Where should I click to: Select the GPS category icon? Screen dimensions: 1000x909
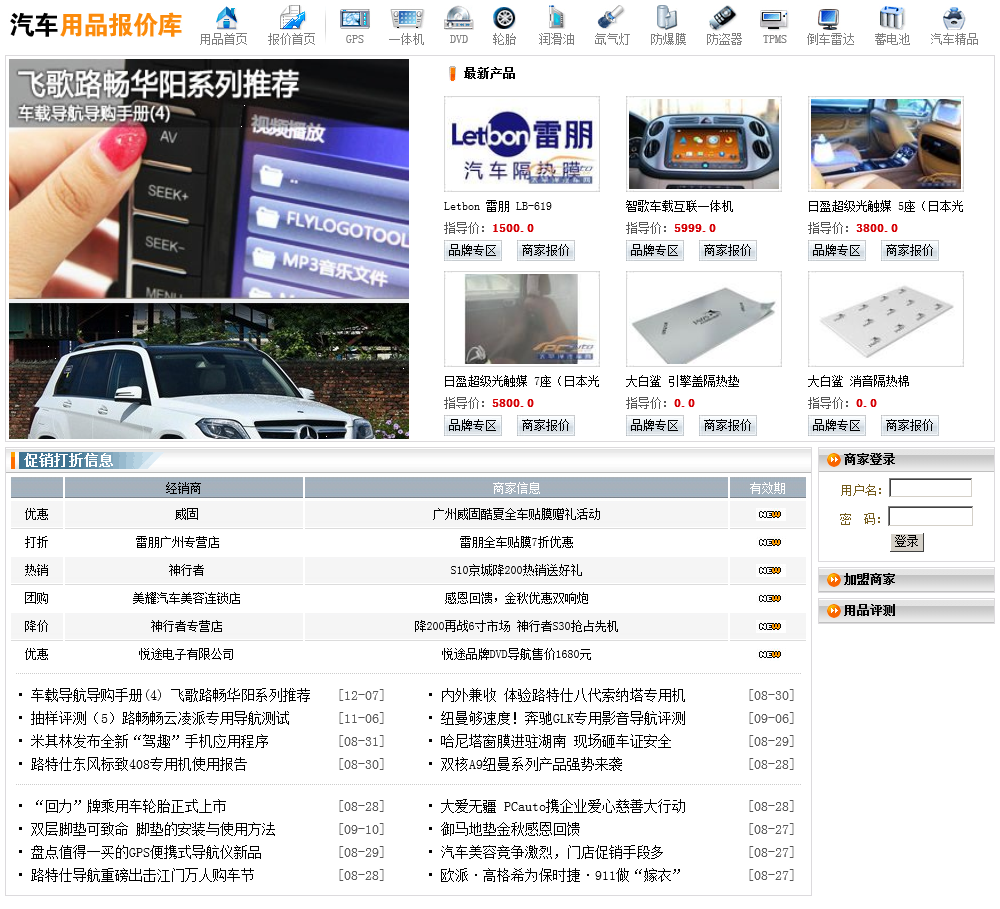[355, 18]
